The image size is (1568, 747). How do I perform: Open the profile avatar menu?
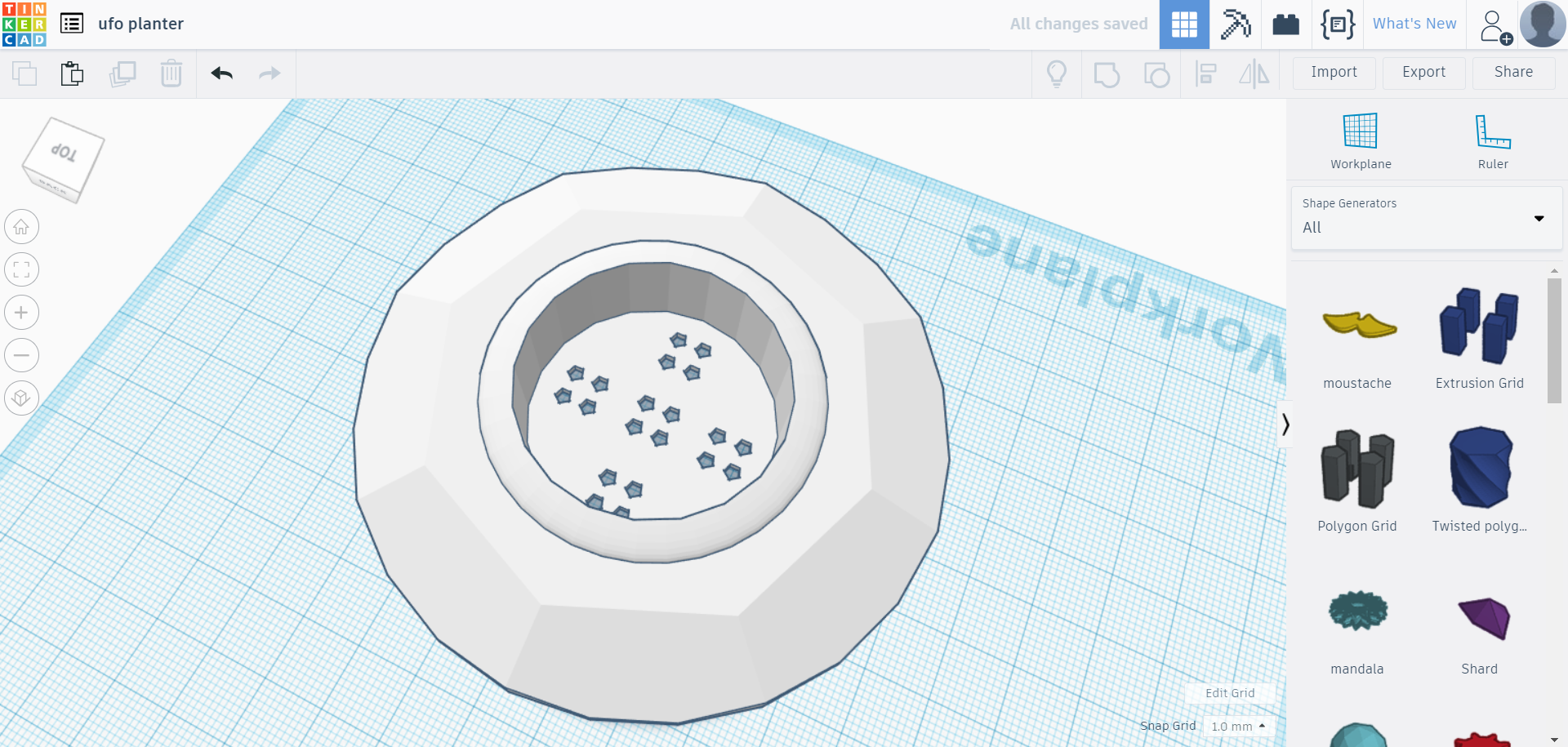coord(1543,24)
